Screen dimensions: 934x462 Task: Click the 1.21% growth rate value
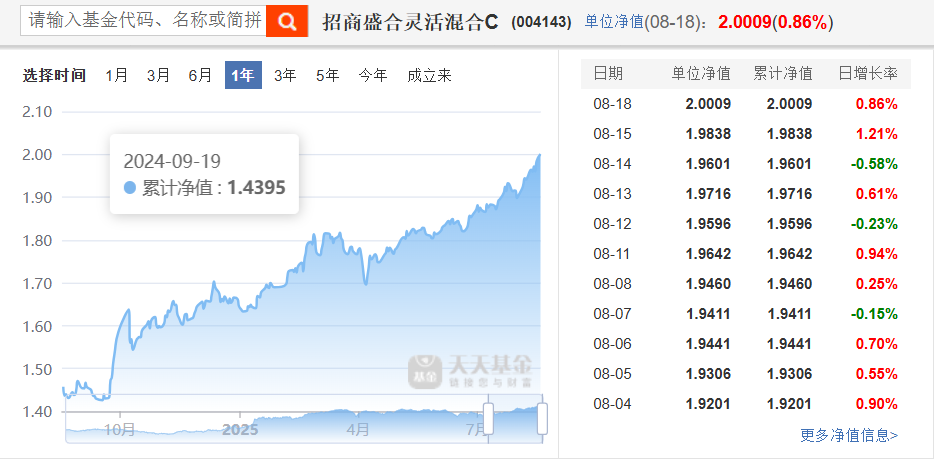click(877, 134)
